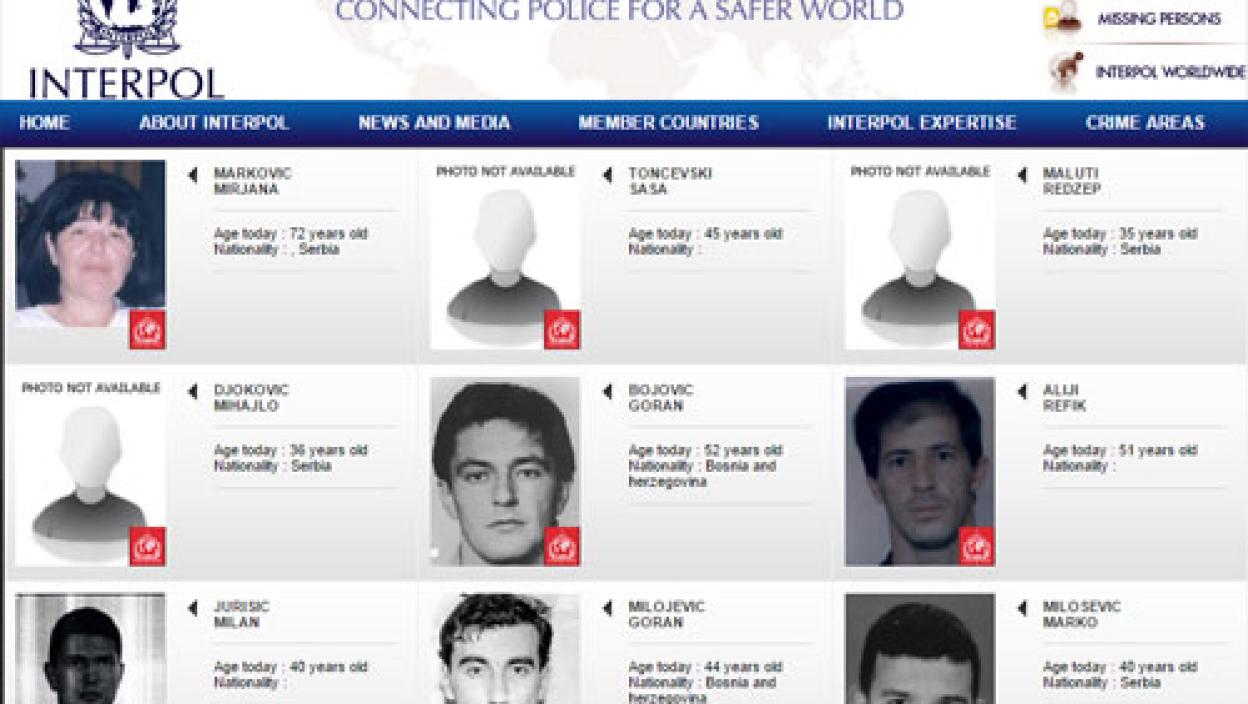Click the Milojevic Goran photo
The height and width of the screenshot is (704, 1248).
coord(505,649)
